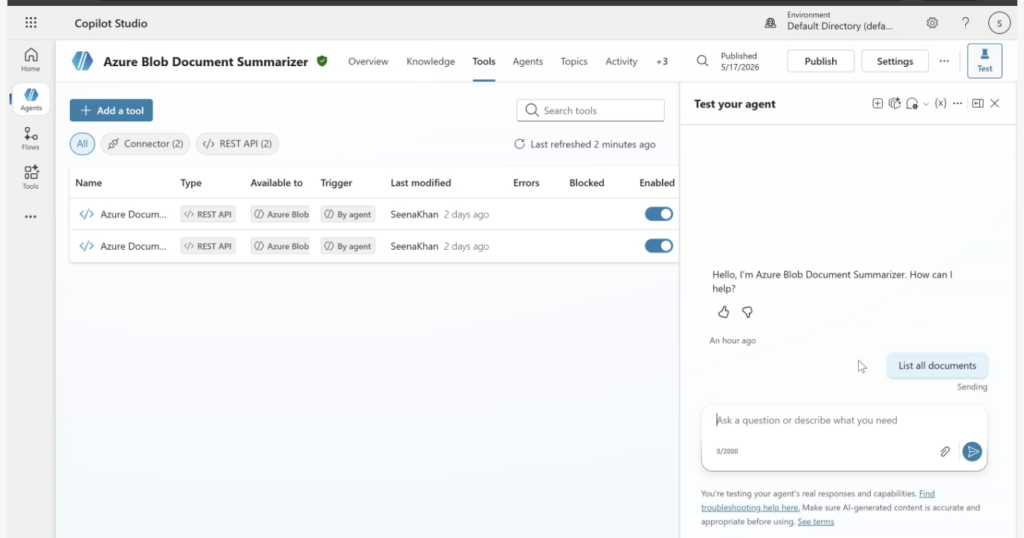
Task: Click the agent logo icon beside title
Action: tap(82, 61)
